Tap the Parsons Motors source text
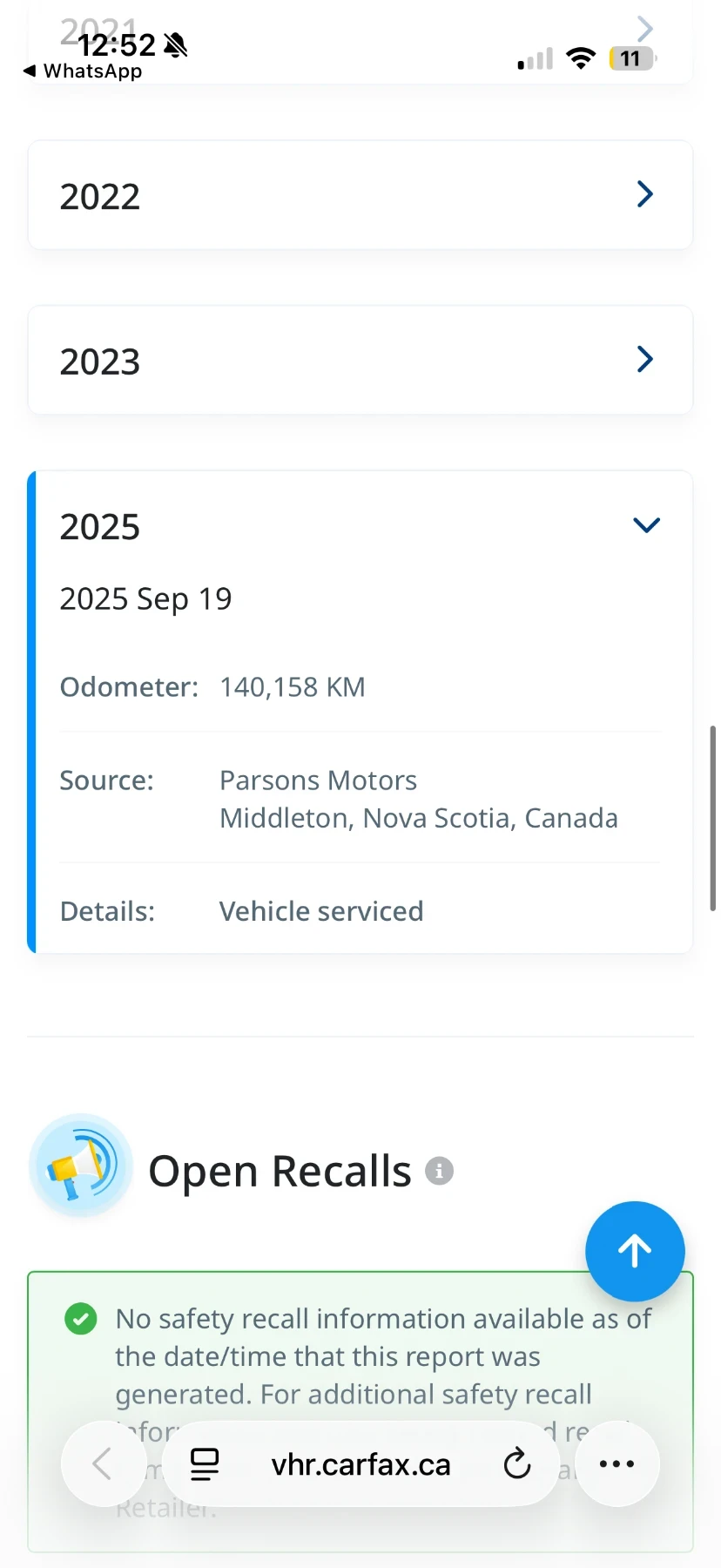 coord(319,781)
